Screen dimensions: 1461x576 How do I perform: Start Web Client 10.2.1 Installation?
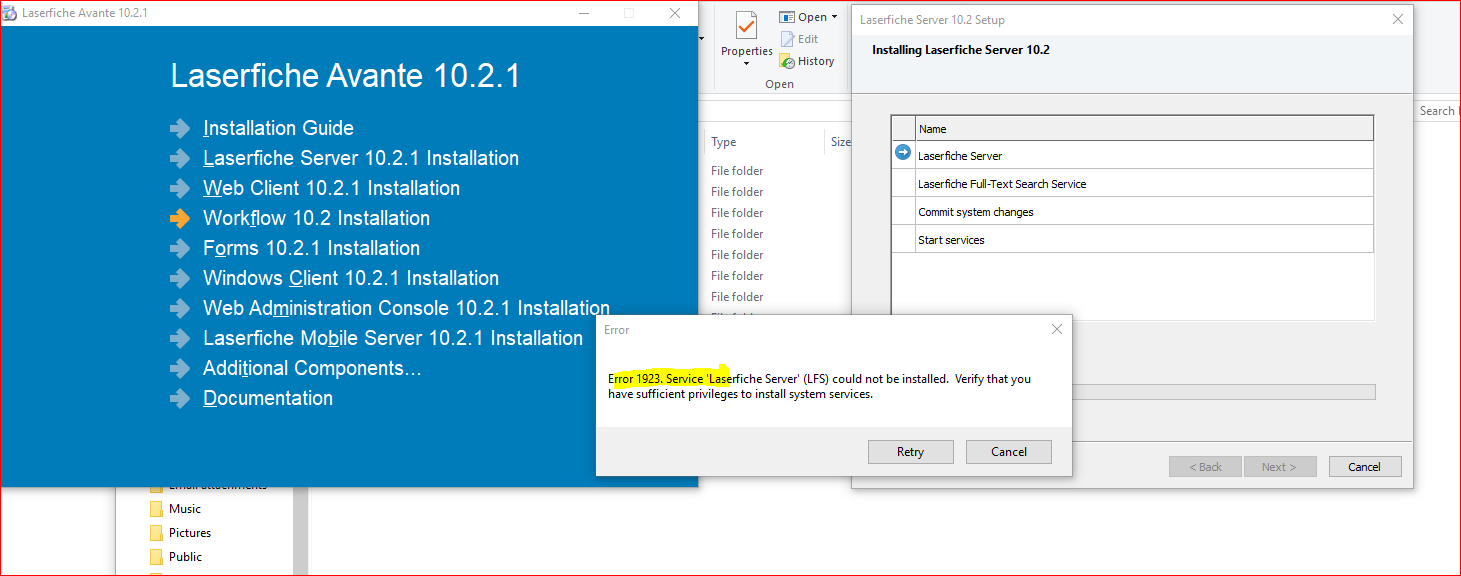coord(331,188)
